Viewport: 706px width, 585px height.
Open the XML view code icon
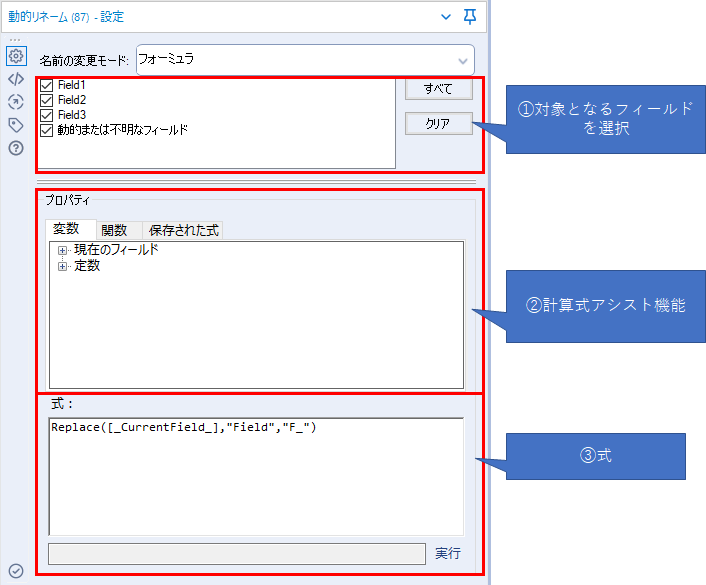click(x=15, y=79)
